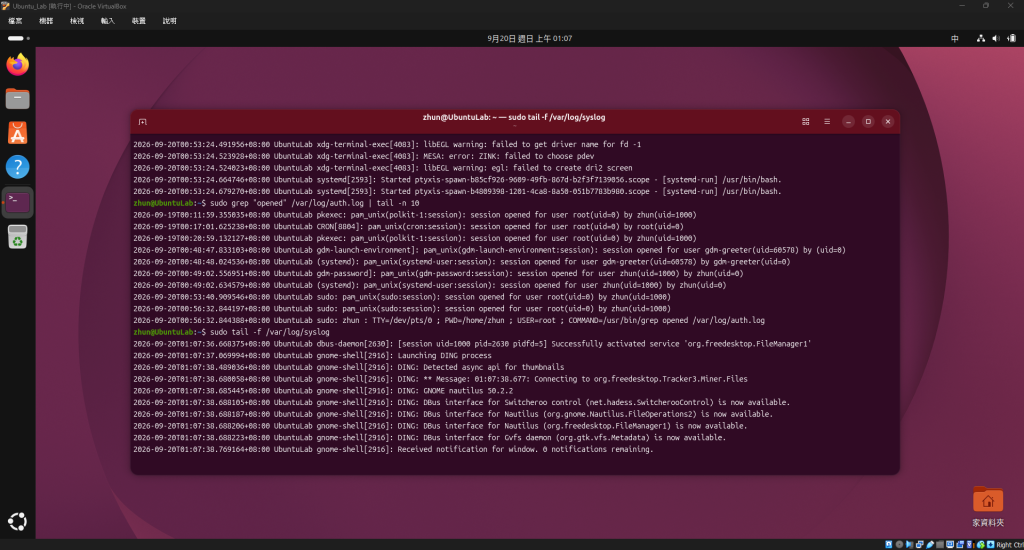Click the terminal title 'sudo tail -f /var/log/syslog'
This screenshot has width=1024, height=550.
pyautogui.click(x=557, y=118)
